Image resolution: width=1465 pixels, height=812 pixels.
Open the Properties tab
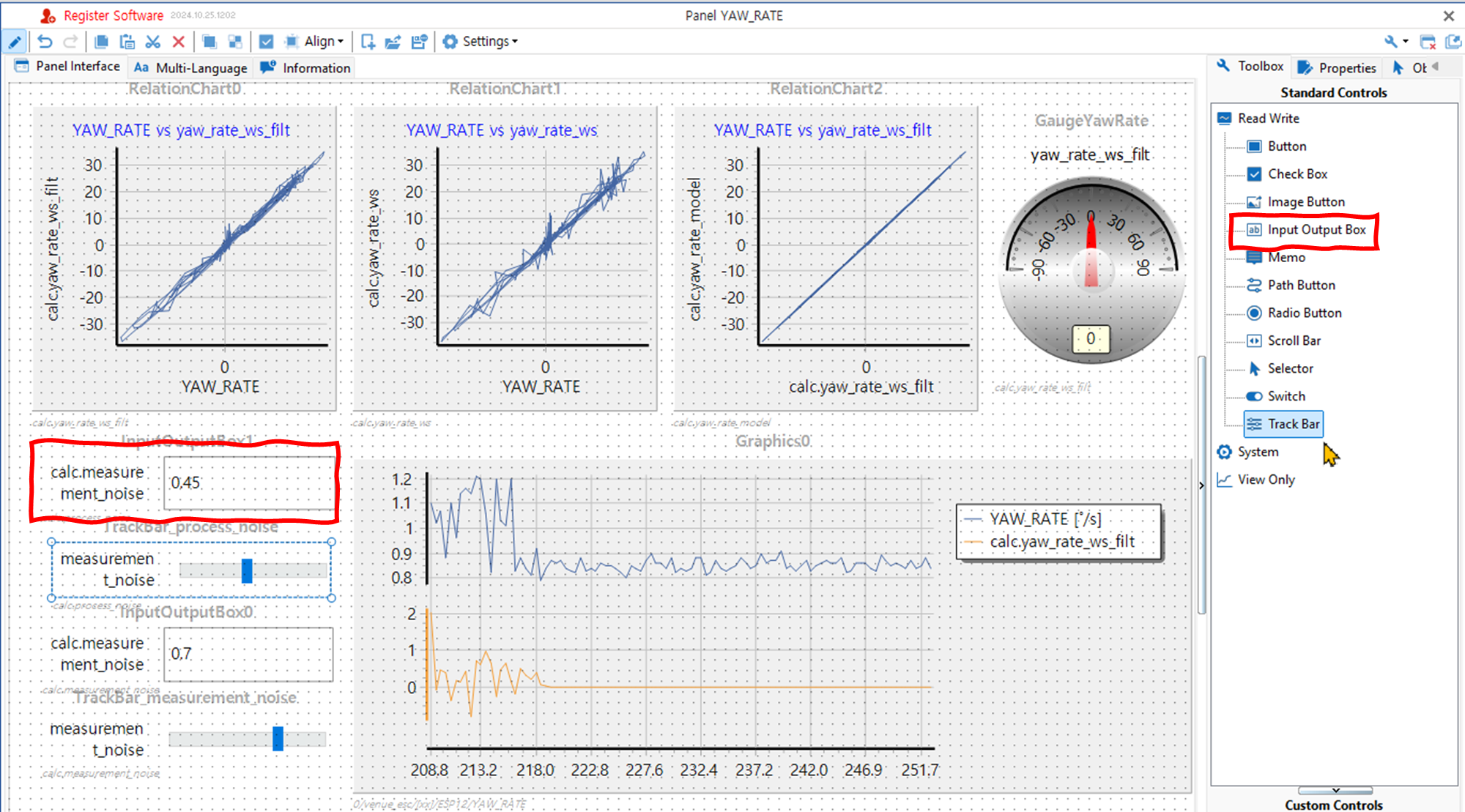(x=1338, y=68)
